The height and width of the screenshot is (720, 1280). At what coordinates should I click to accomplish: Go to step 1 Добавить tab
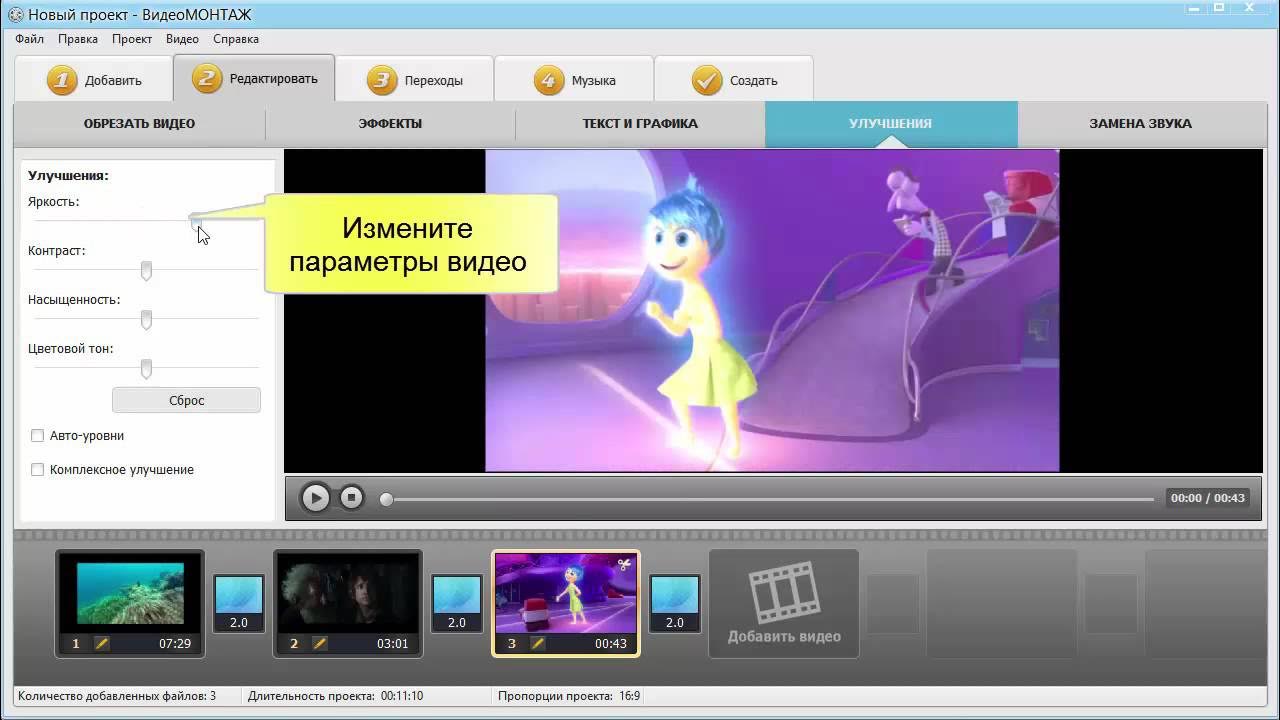point(94,80)
